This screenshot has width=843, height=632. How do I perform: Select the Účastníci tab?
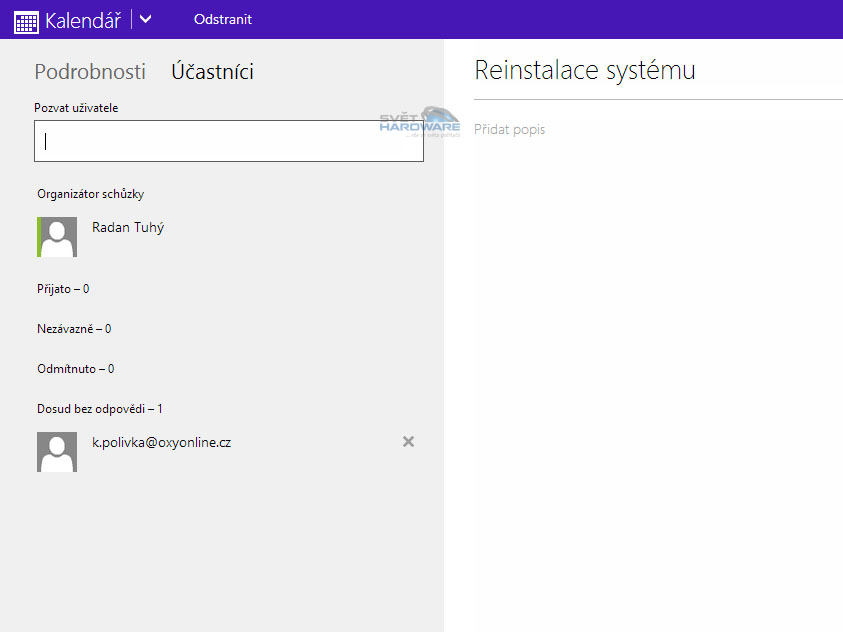[x=212, y=72]
